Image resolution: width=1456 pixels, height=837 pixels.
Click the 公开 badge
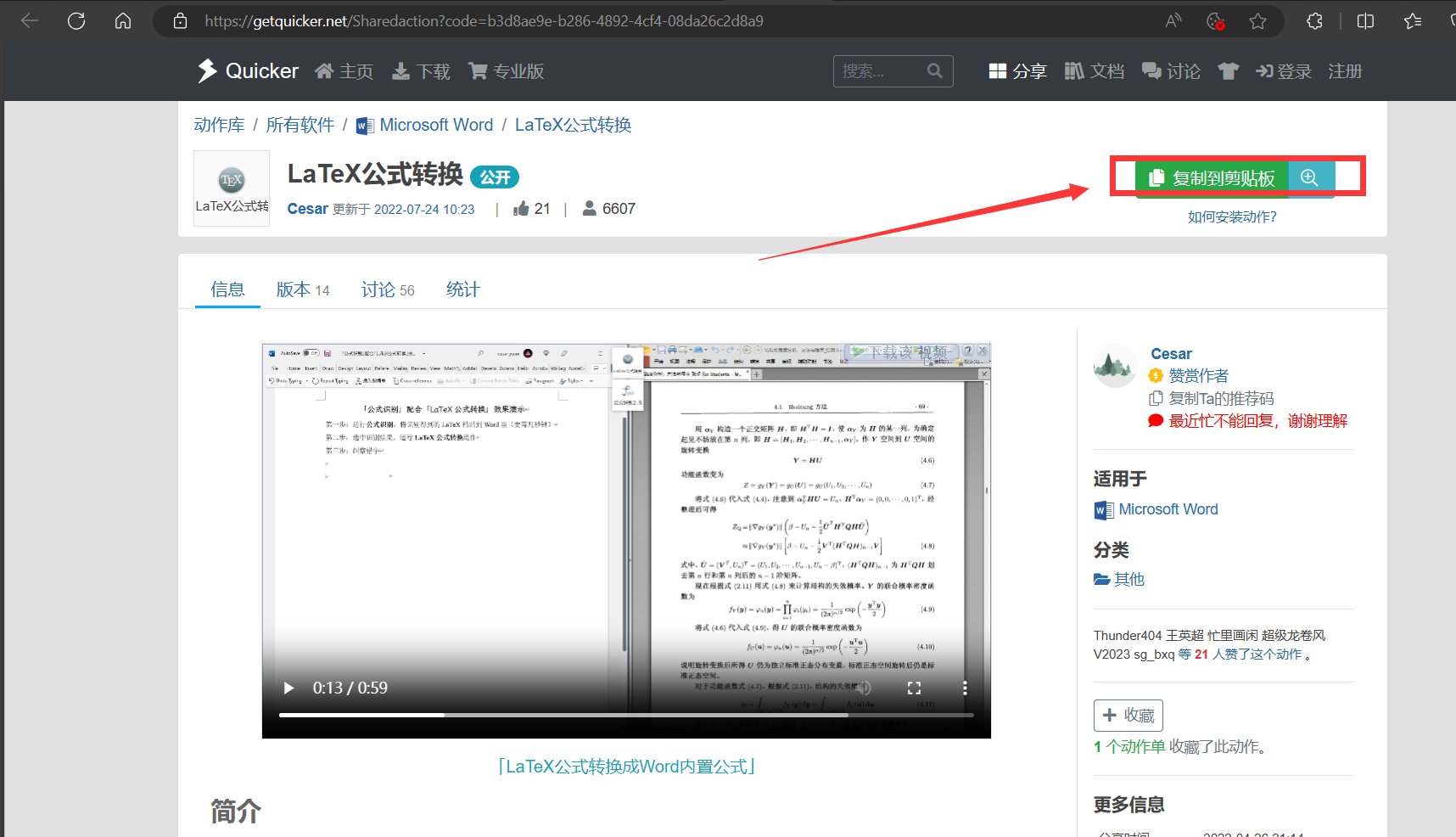(x=495, y=177)
